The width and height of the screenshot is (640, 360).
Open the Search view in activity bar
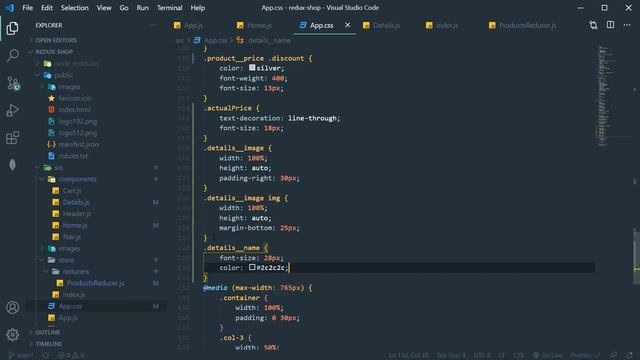click(12, 56)
